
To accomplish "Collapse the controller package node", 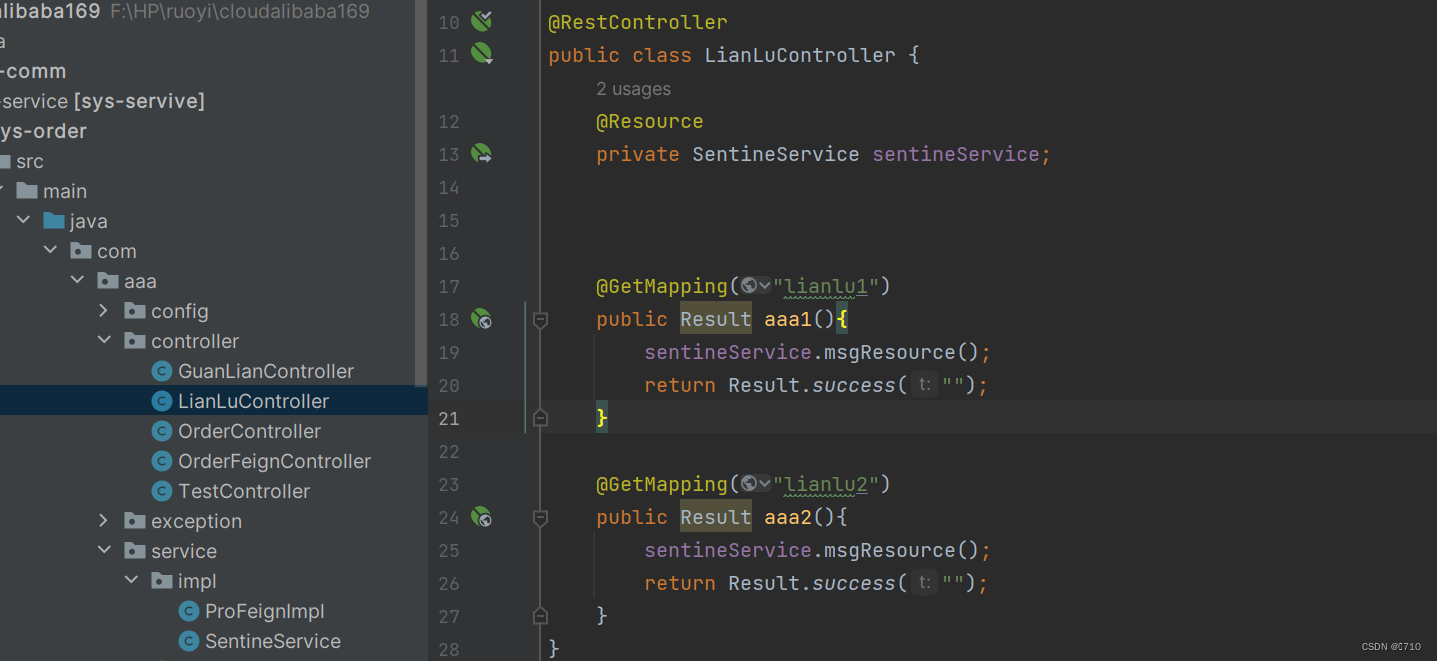I will tap(103, 340).
